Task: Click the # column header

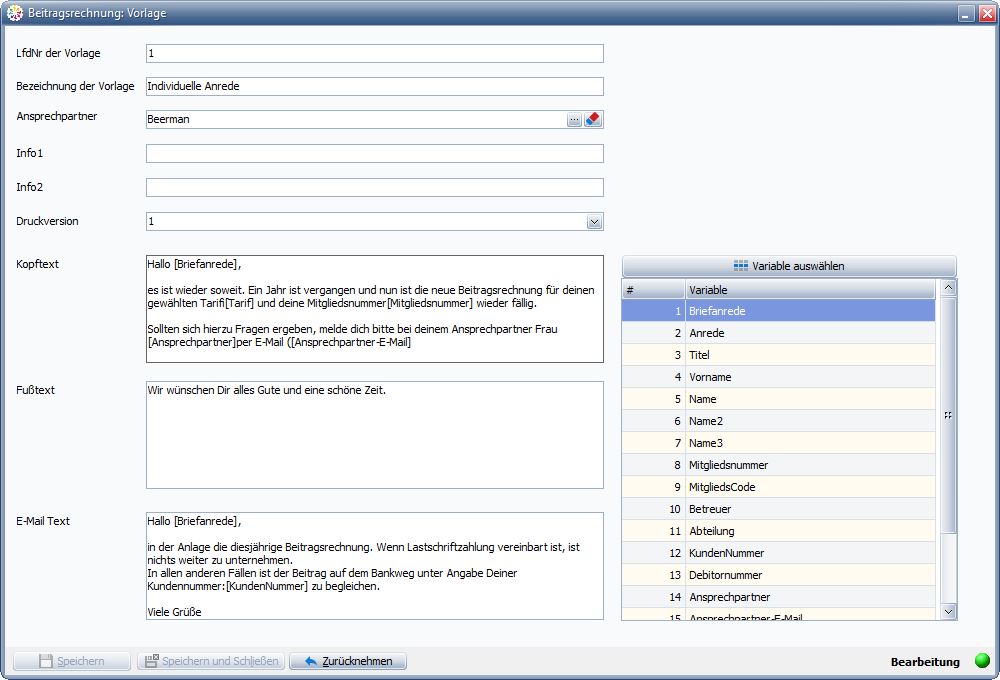Action: click(653, 290)
